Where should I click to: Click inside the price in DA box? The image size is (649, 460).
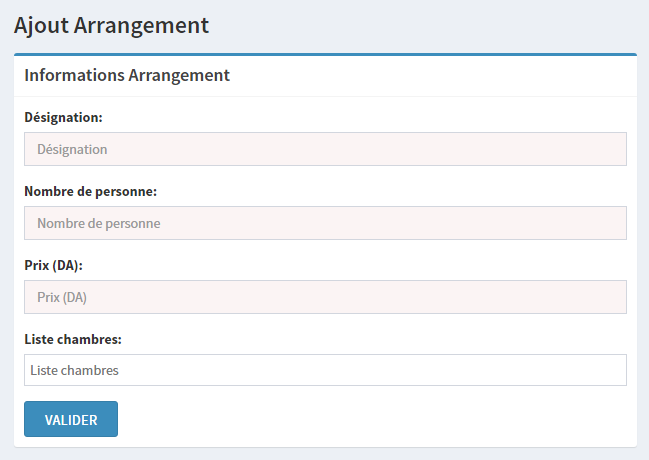pos(325,297)
